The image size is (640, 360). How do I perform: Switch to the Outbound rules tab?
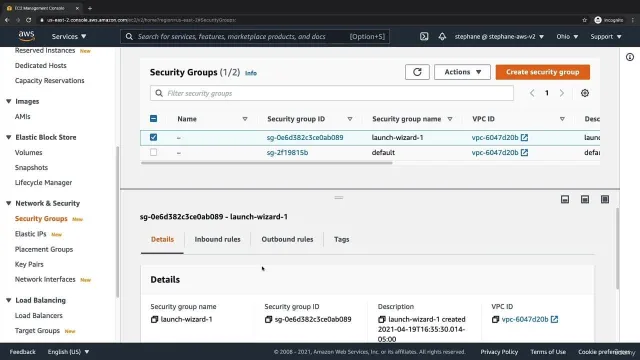(287, 240)
